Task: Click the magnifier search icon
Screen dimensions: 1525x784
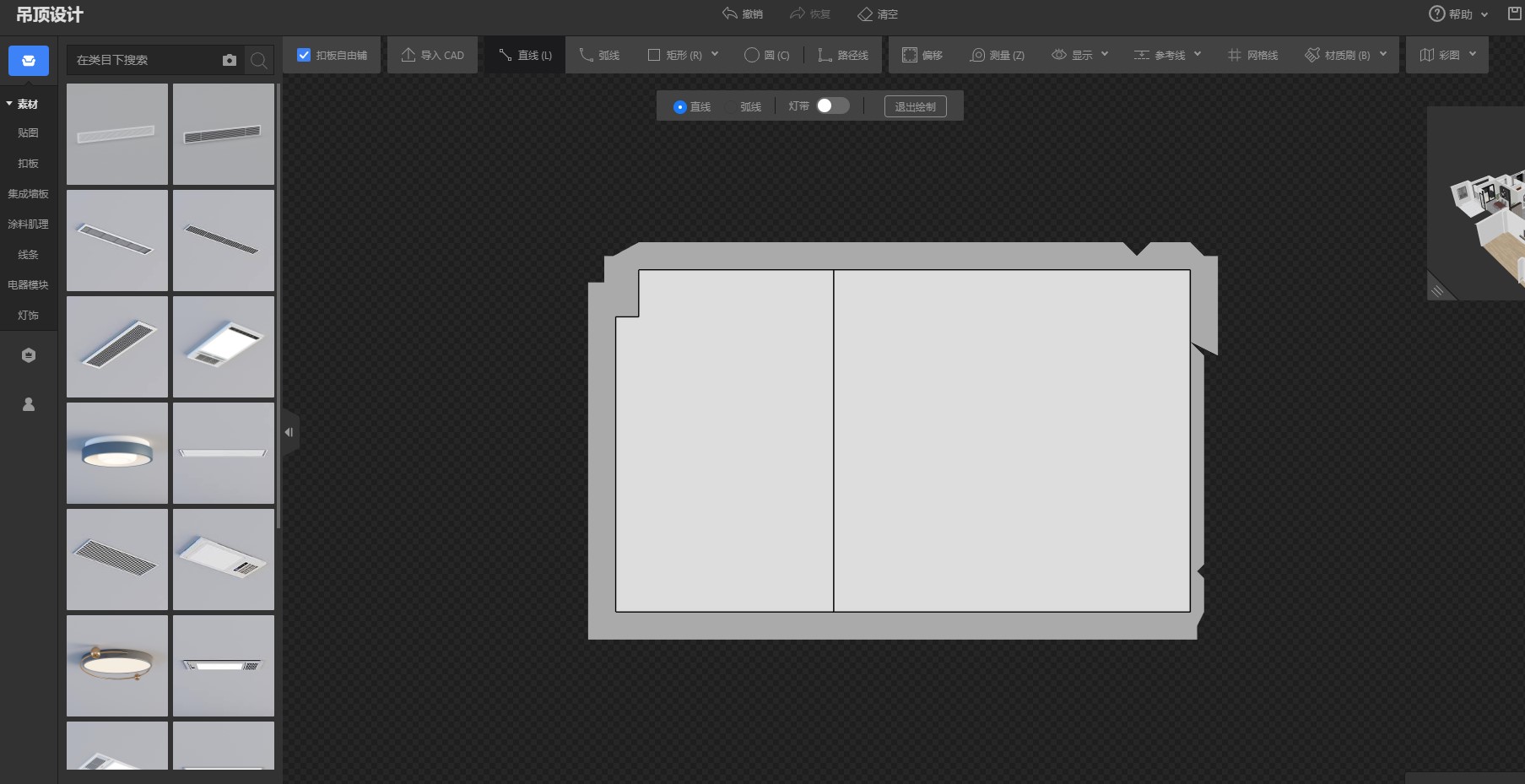Action: [x=259, y=60]
